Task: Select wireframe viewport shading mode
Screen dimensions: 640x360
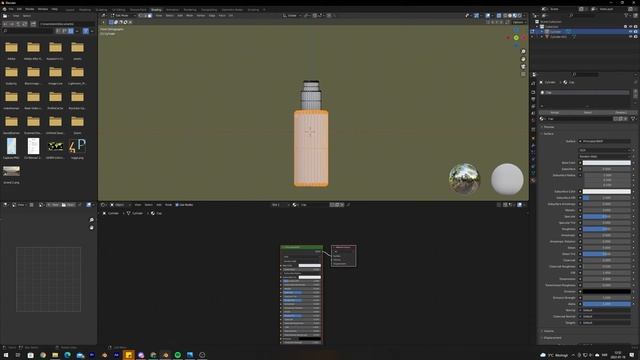Action: pyautogui.click(x=505, y=16)
